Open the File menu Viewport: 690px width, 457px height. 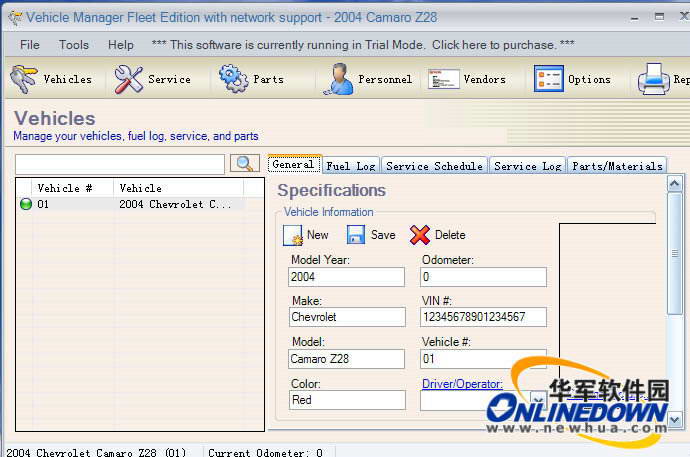pyautogui.click(x=29, y=45)
